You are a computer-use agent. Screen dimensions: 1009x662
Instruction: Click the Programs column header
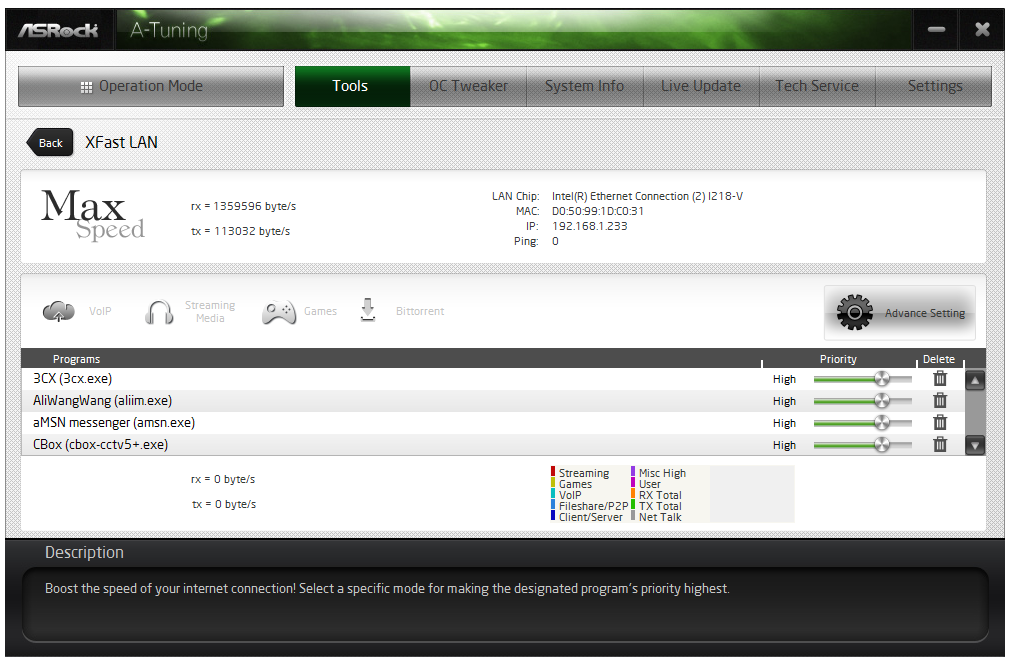tap(76, 359)
